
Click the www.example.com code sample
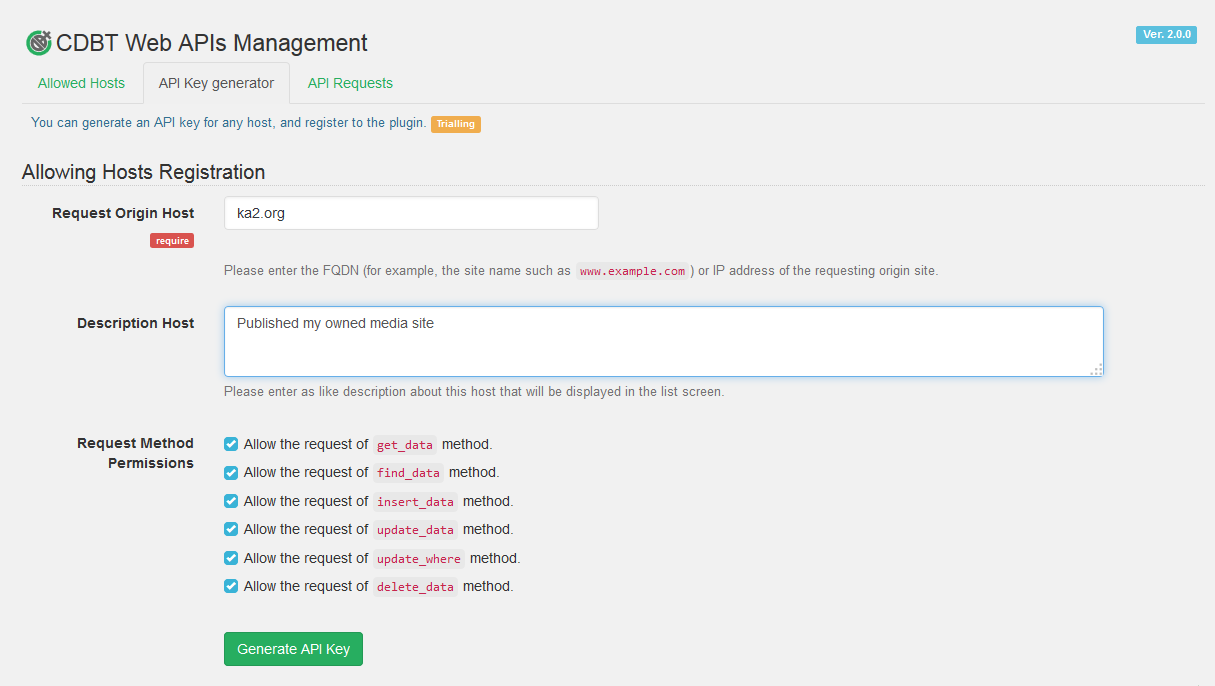632,271
